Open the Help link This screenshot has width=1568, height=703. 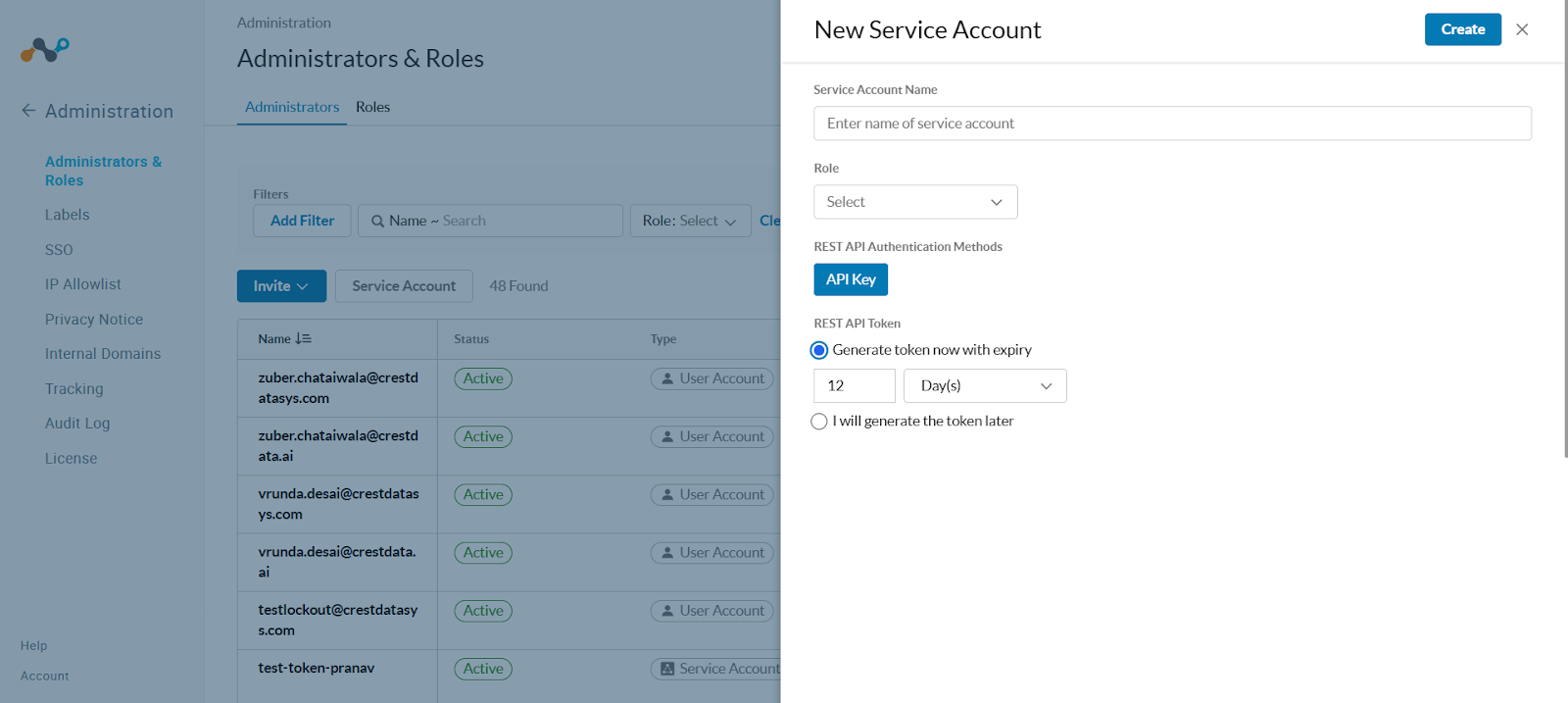click(x=33, y=646)
